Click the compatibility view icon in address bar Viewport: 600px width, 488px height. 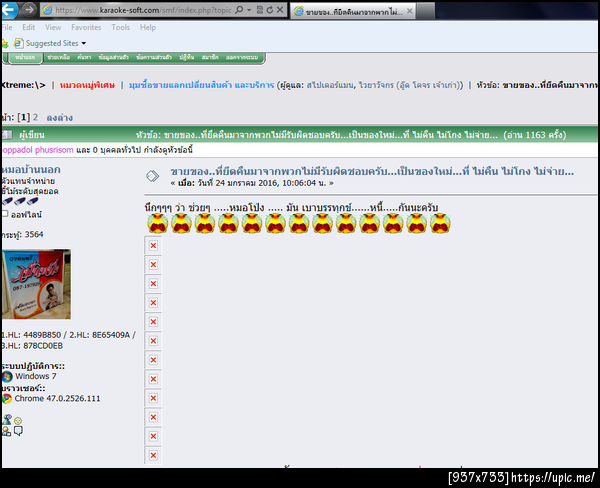(260, 10)
